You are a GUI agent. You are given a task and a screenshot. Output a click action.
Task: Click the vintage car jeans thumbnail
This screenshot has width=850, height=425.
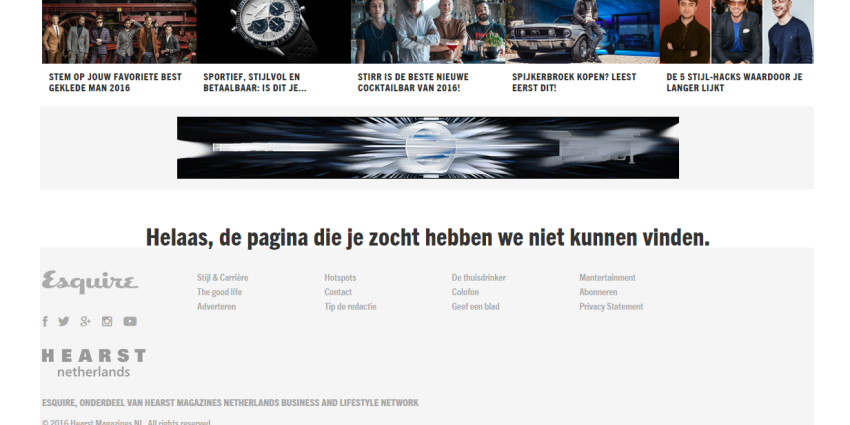pyautogui.click(x=583, y=32)
